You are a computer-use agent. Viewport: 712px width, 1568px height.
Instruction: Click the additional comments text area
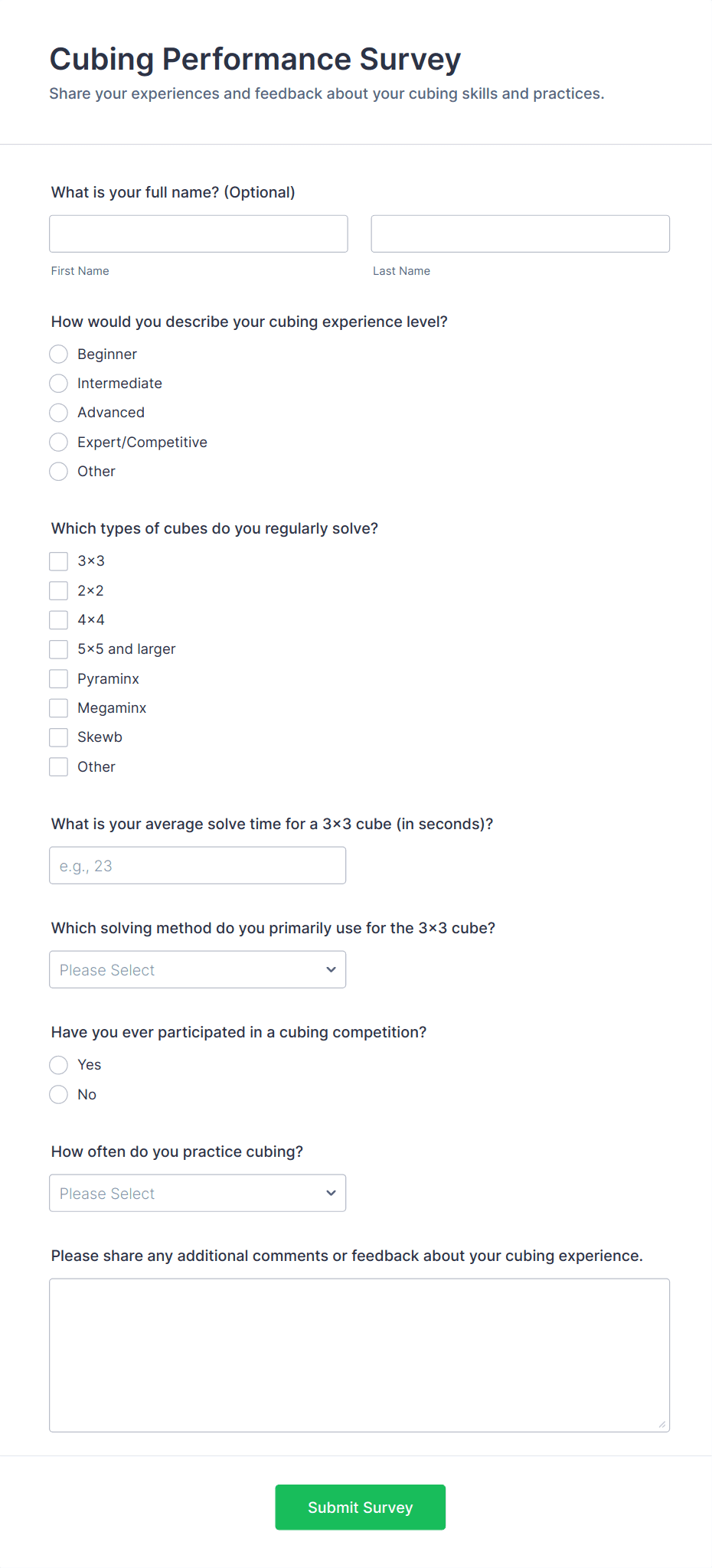[359, 1354]
